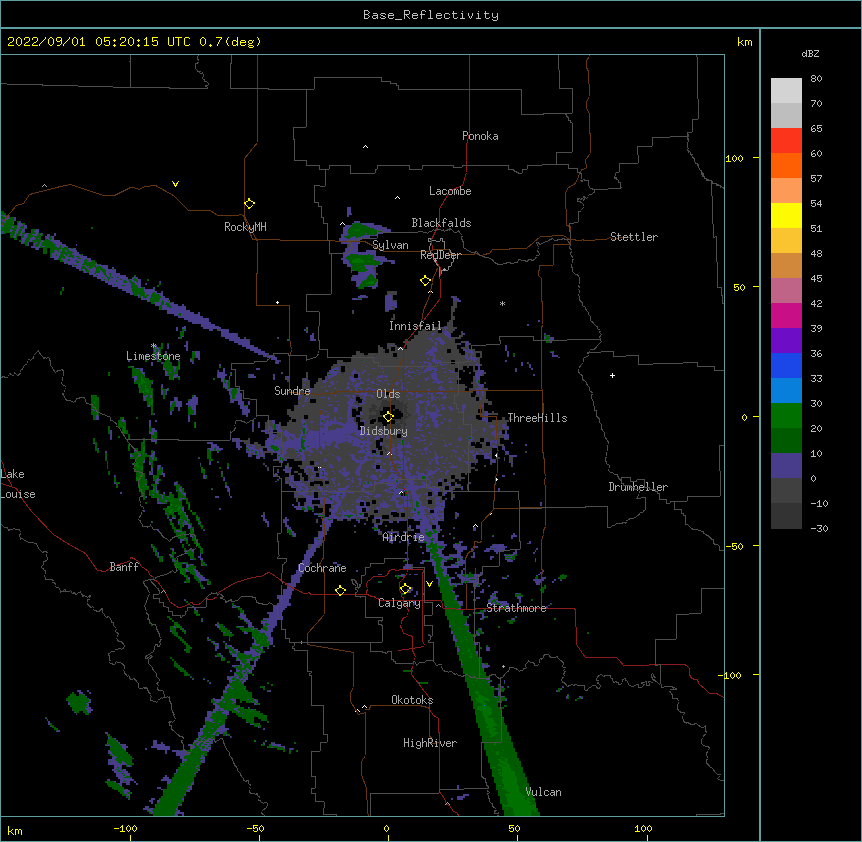Click the -50 km mark on the bottom axis
The image size is (862, 842).
[x=255, y=828]
